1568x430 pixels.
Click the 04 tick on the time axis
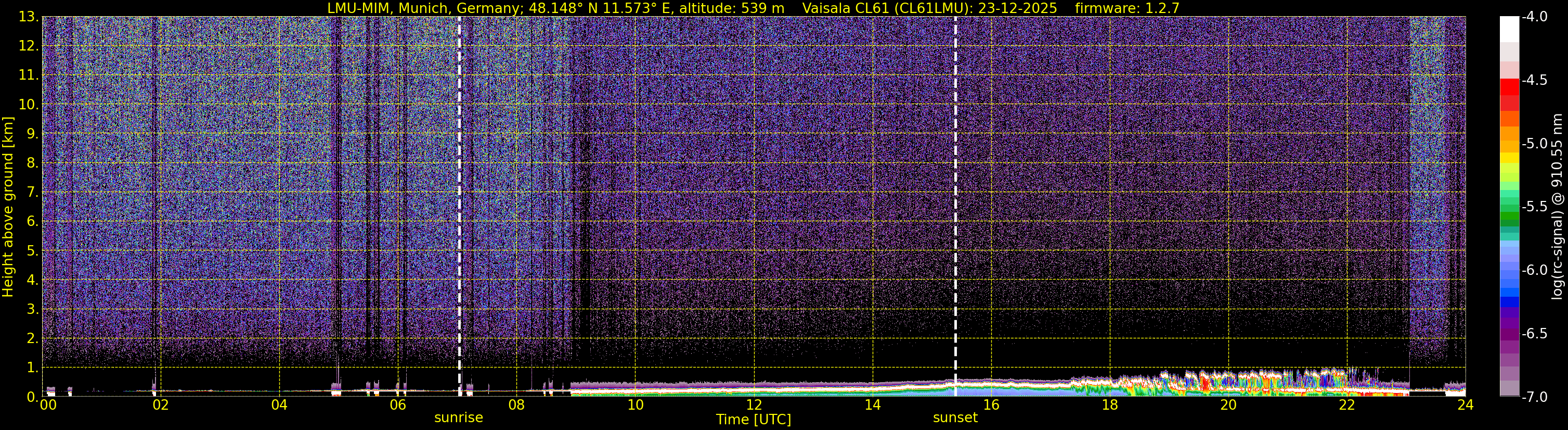[x=279, y=405]
